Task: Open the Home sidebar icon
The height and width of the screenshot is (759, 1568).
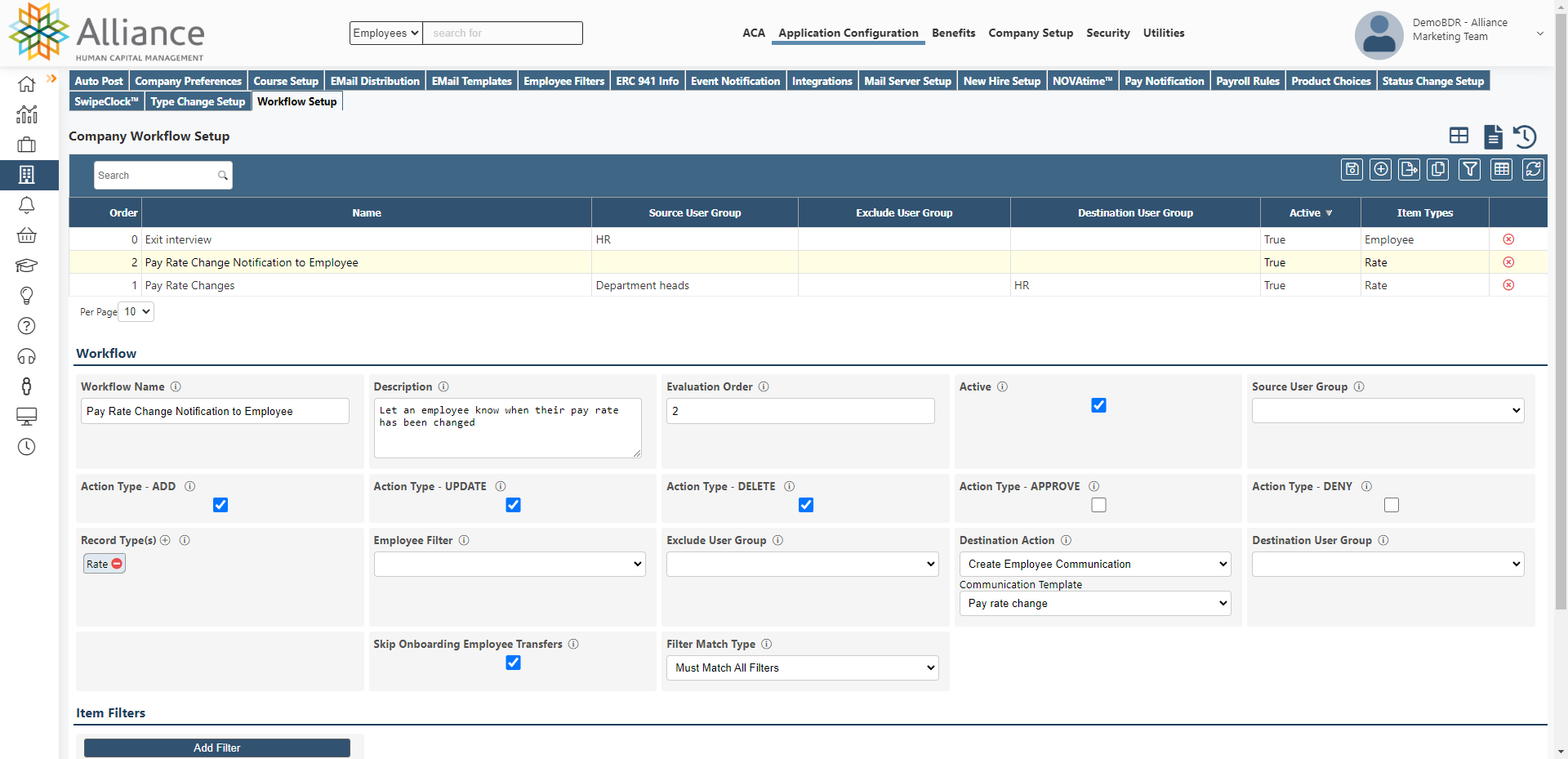Action: (27, 84)
